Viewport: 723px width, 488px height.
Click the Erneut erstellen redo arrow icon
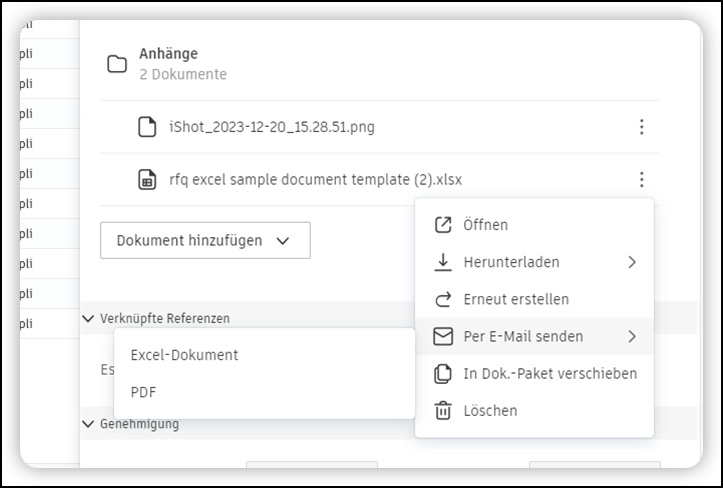tap(443, 299)
